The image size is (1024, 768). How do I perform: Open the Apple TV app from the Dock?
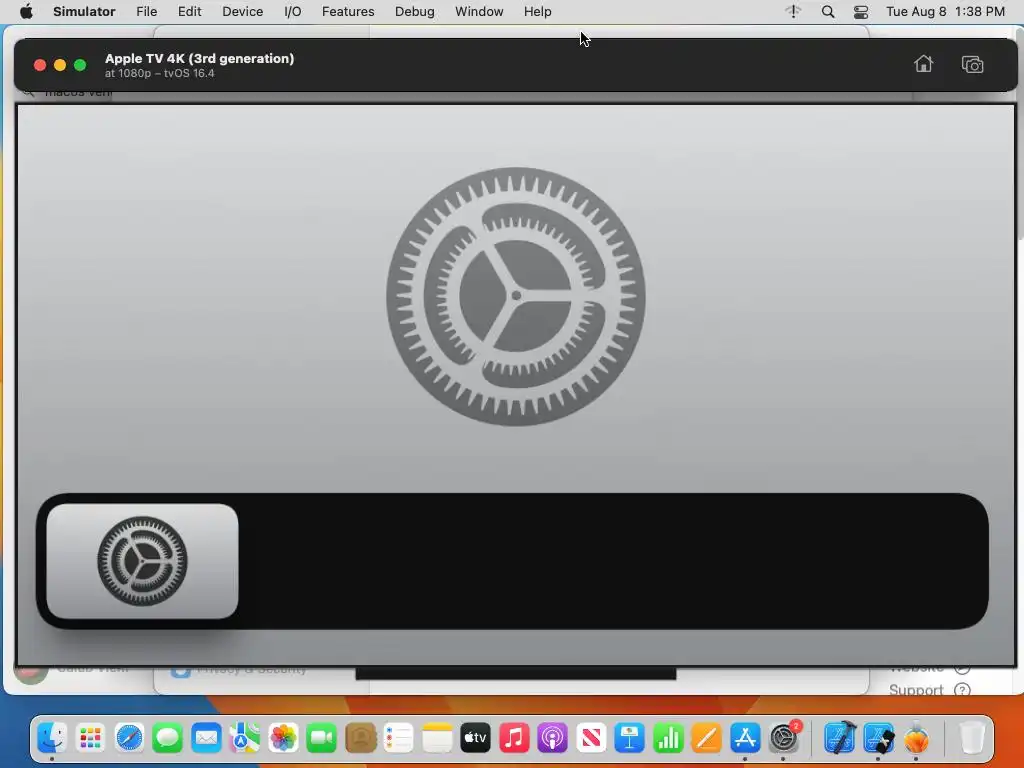(x=475, y=738)
